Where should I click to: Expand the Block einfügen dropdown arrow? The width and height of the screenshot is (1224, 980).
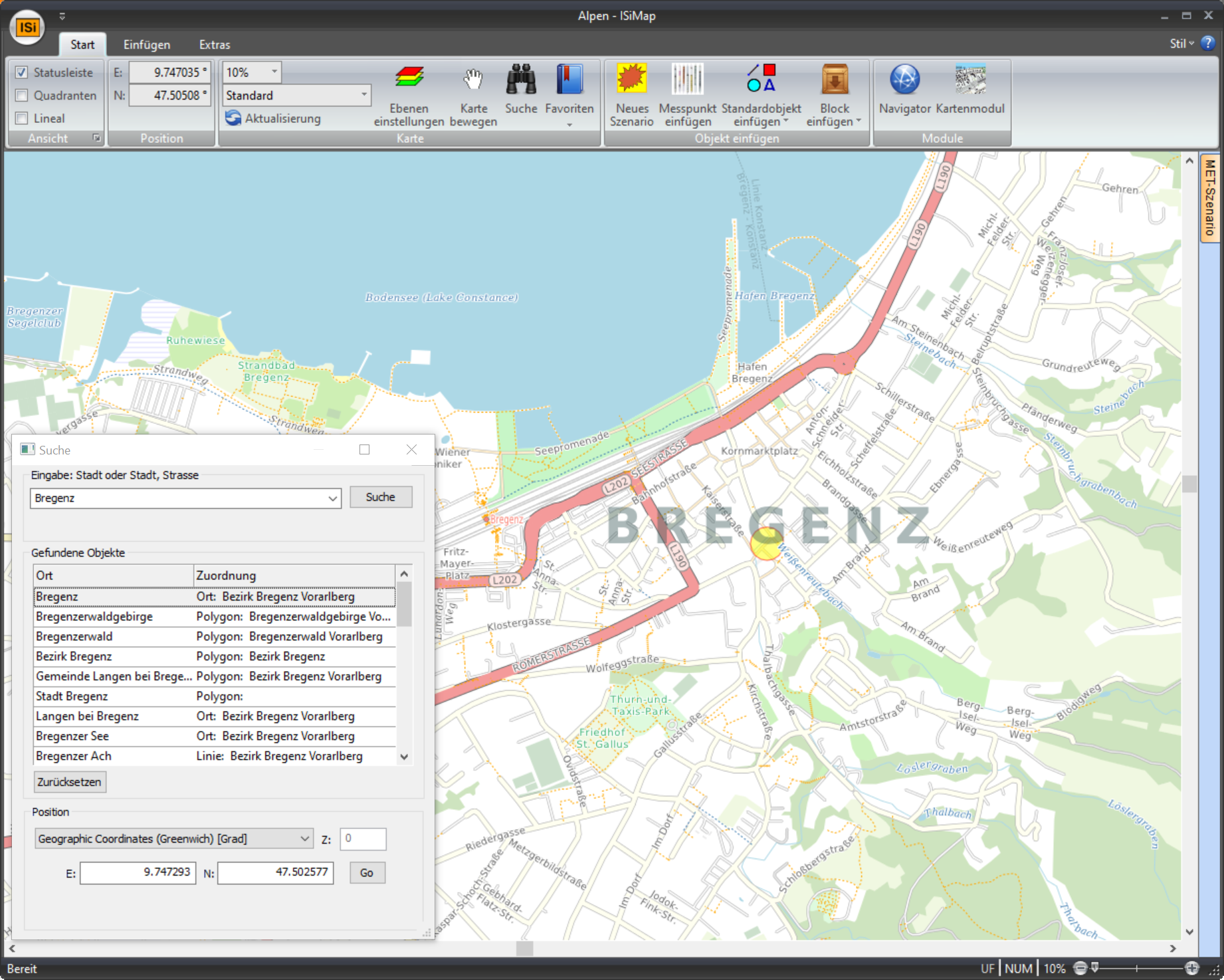click(x=858, y=121)
